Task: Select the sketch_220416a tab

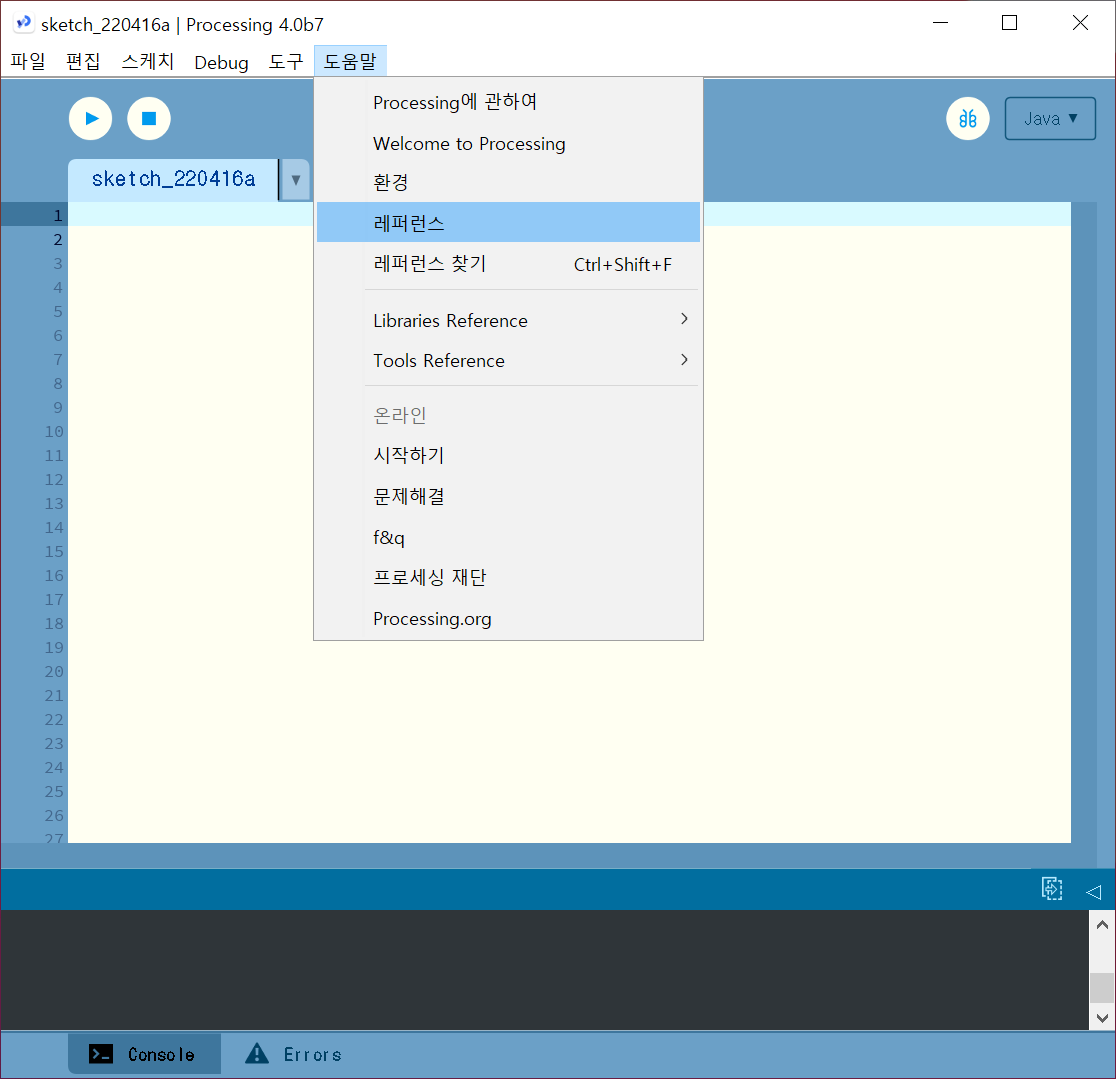Action: point(173,180)
